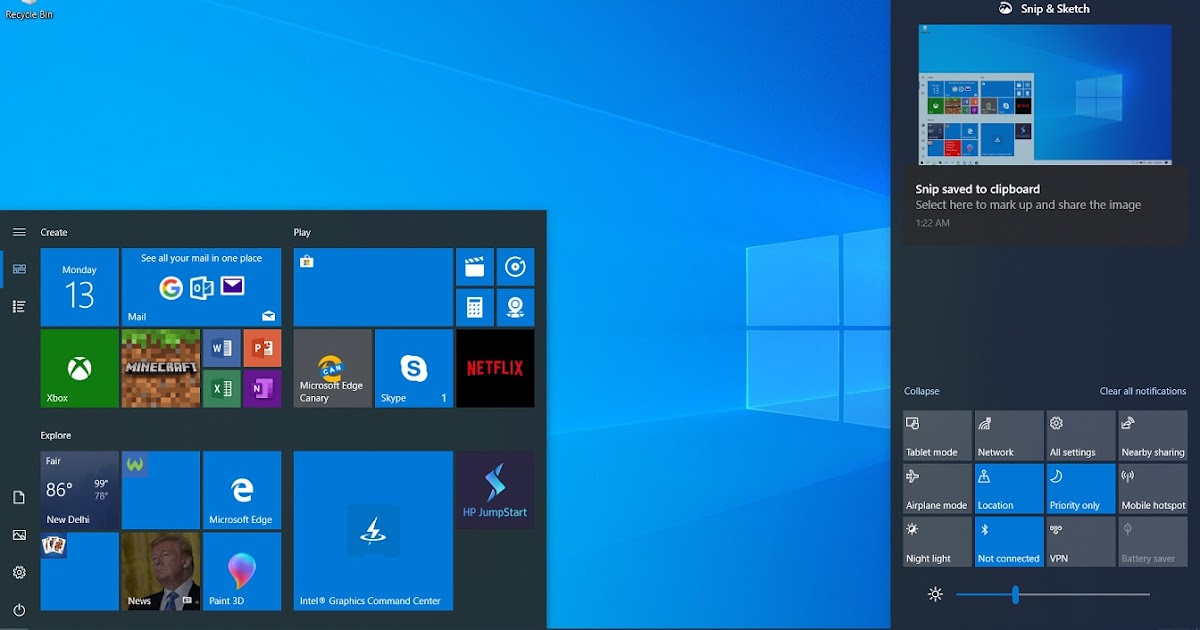This screenshot has height=630, width=1200.
Task: Click the Play group header
Action: click(302, 232)
